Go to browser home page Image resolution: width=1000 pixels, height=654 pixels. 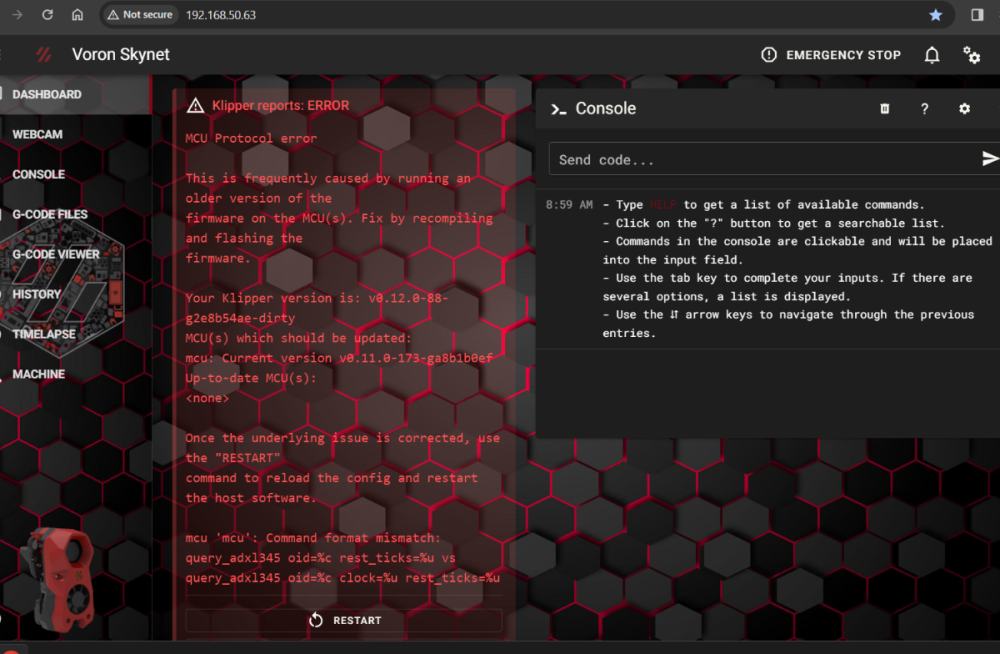click(77, 15)
